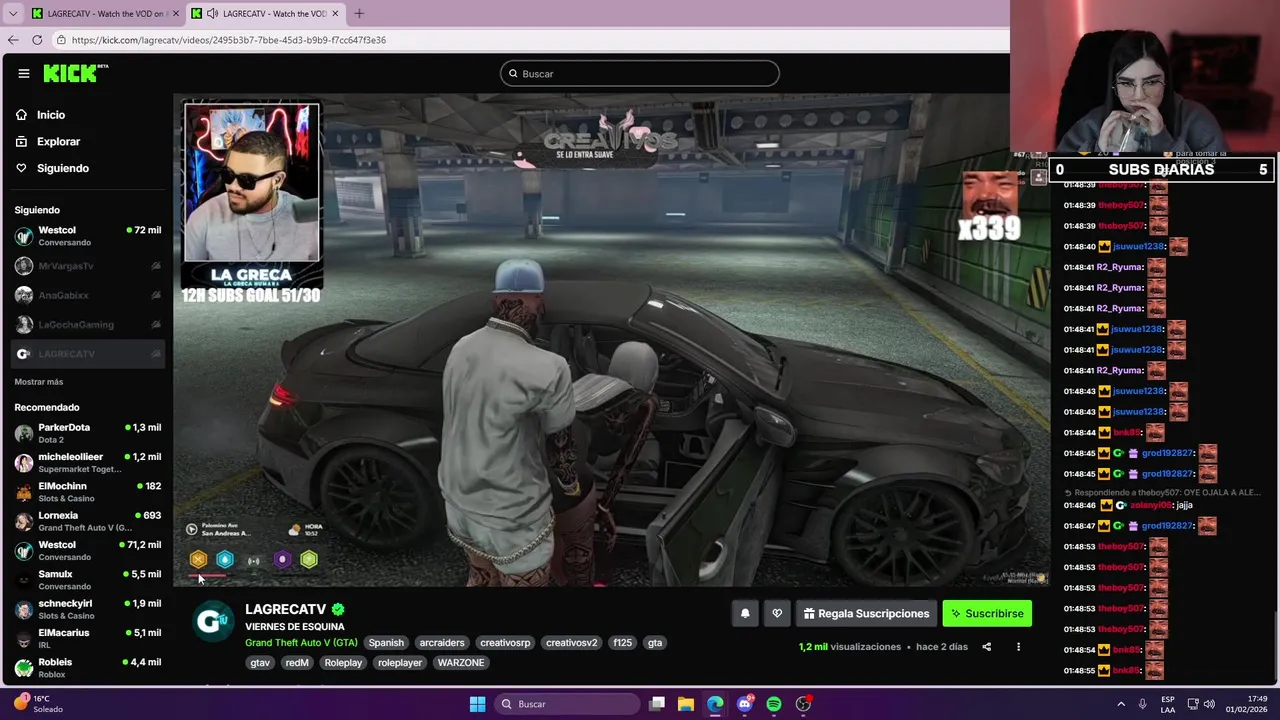1280x720 pixels.
Task: Select the roleplayer tag
Action: [400, 663]
